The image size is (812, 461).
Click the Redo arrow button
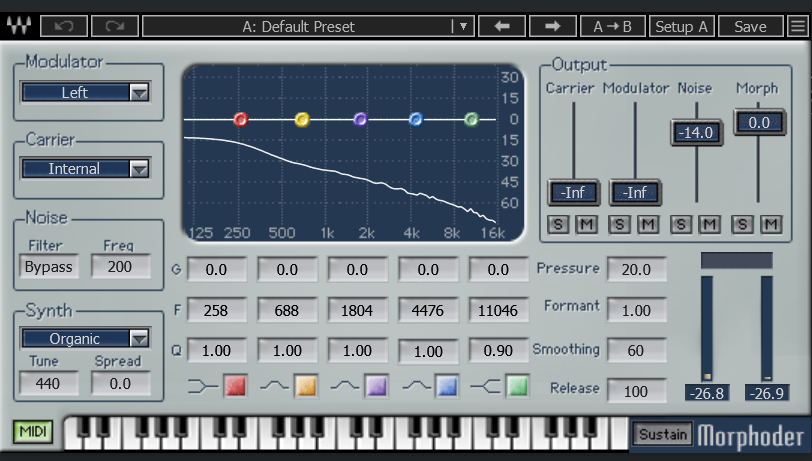point(114,26)
